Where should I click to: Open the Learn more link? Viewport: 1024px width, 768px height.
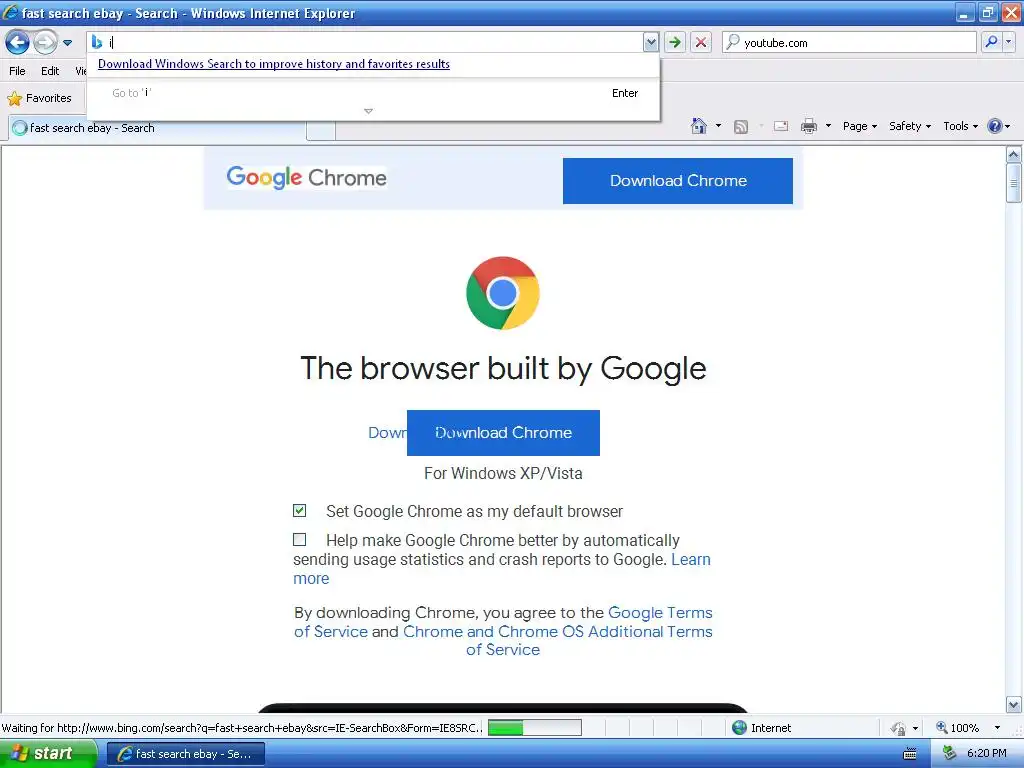click(691, 560)
